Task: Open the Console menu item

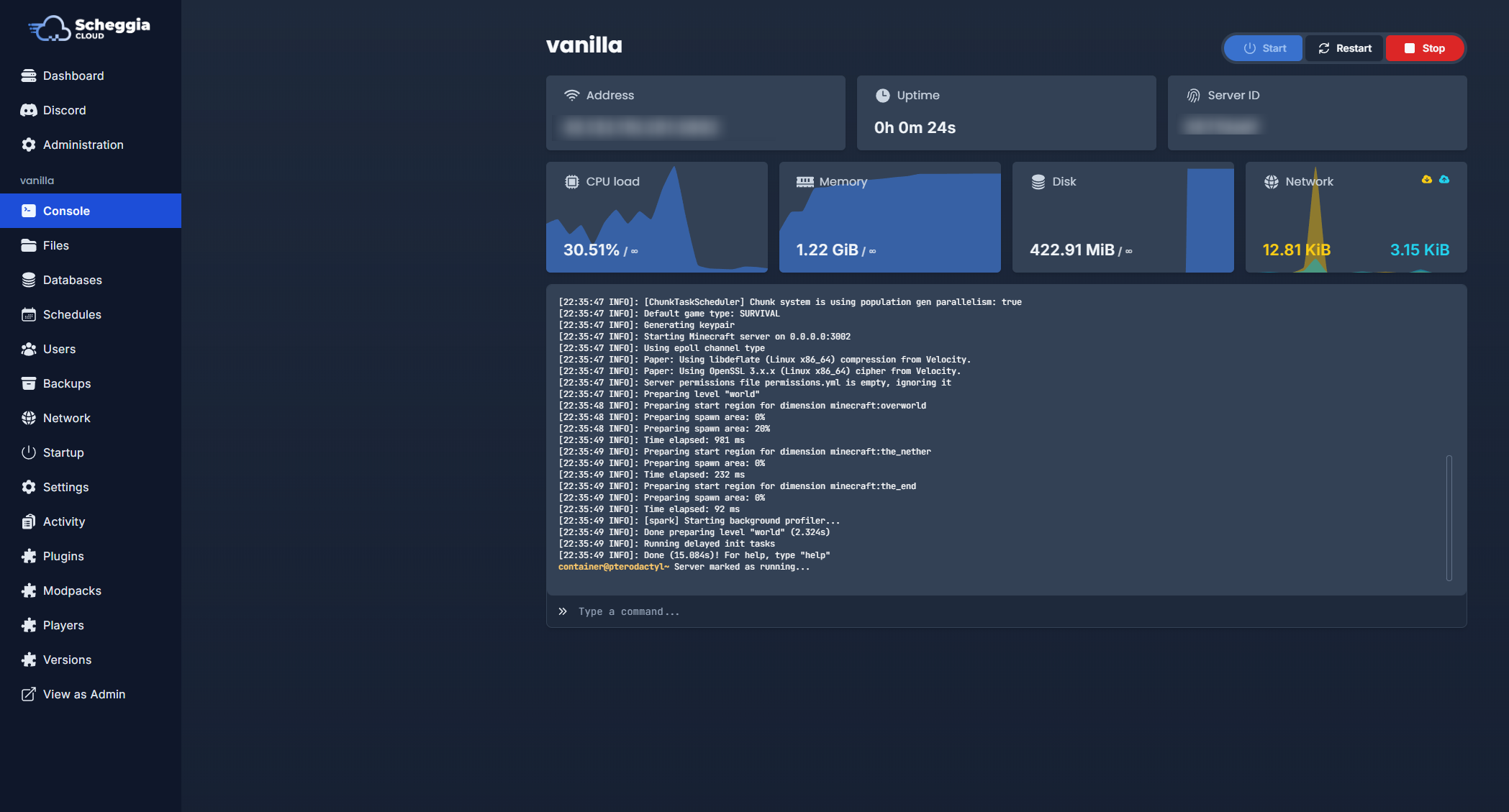Action: (66, 211)
